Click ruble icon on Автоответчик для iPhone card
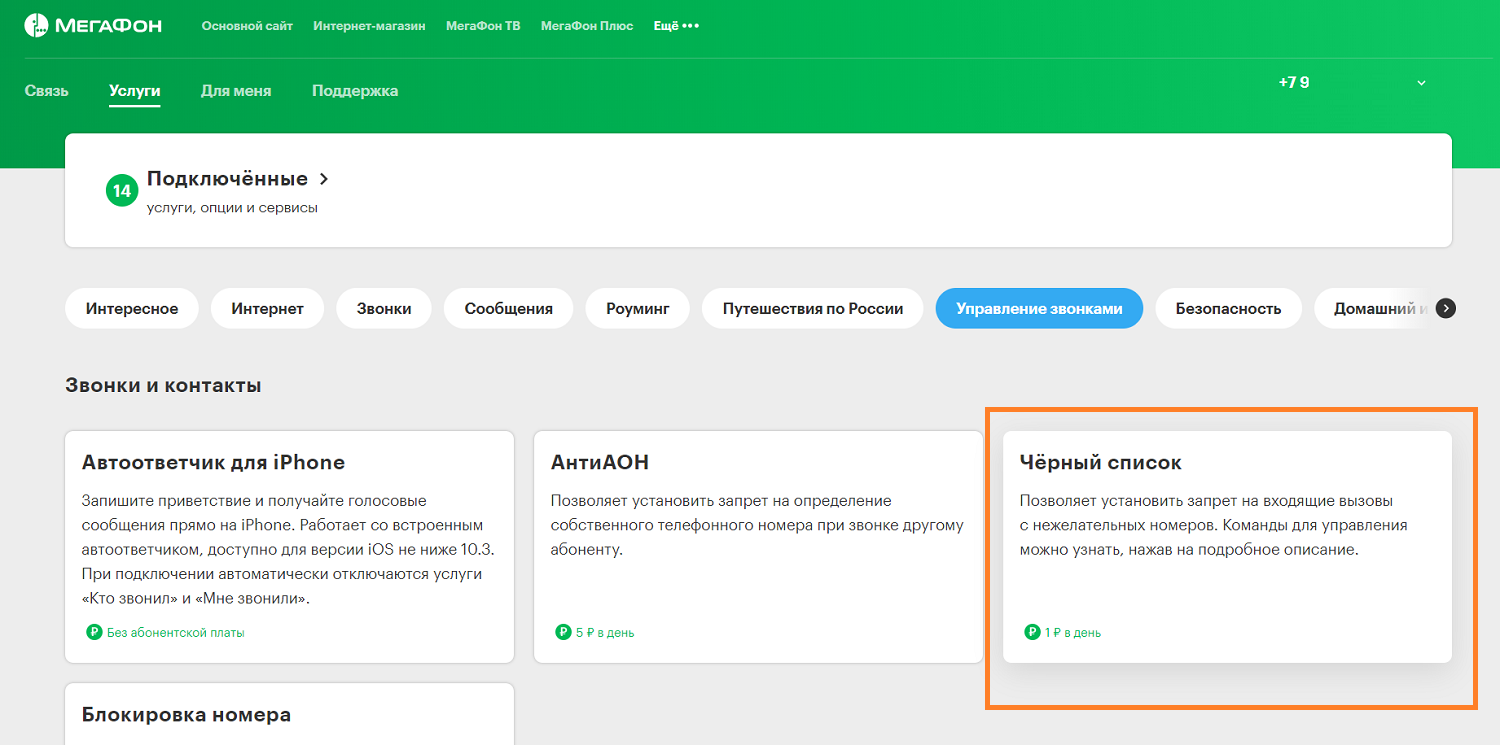Screen dimensions: 1500x745 tap(94, 632)
